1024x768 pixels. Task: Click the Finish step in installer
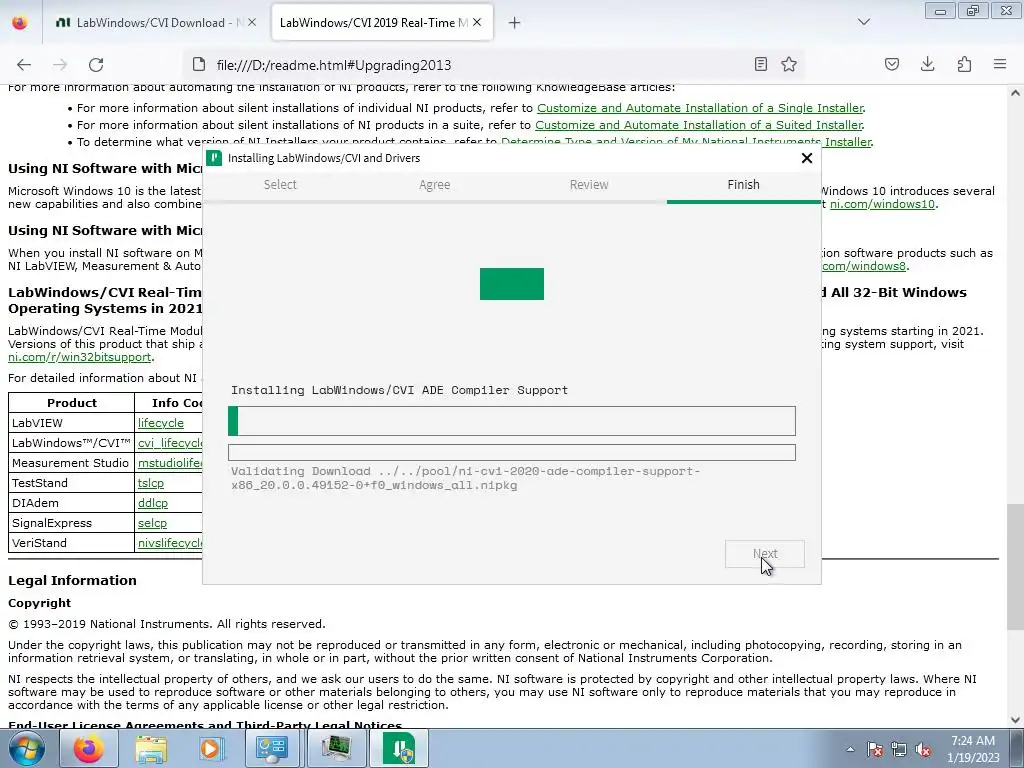[743, 185]
